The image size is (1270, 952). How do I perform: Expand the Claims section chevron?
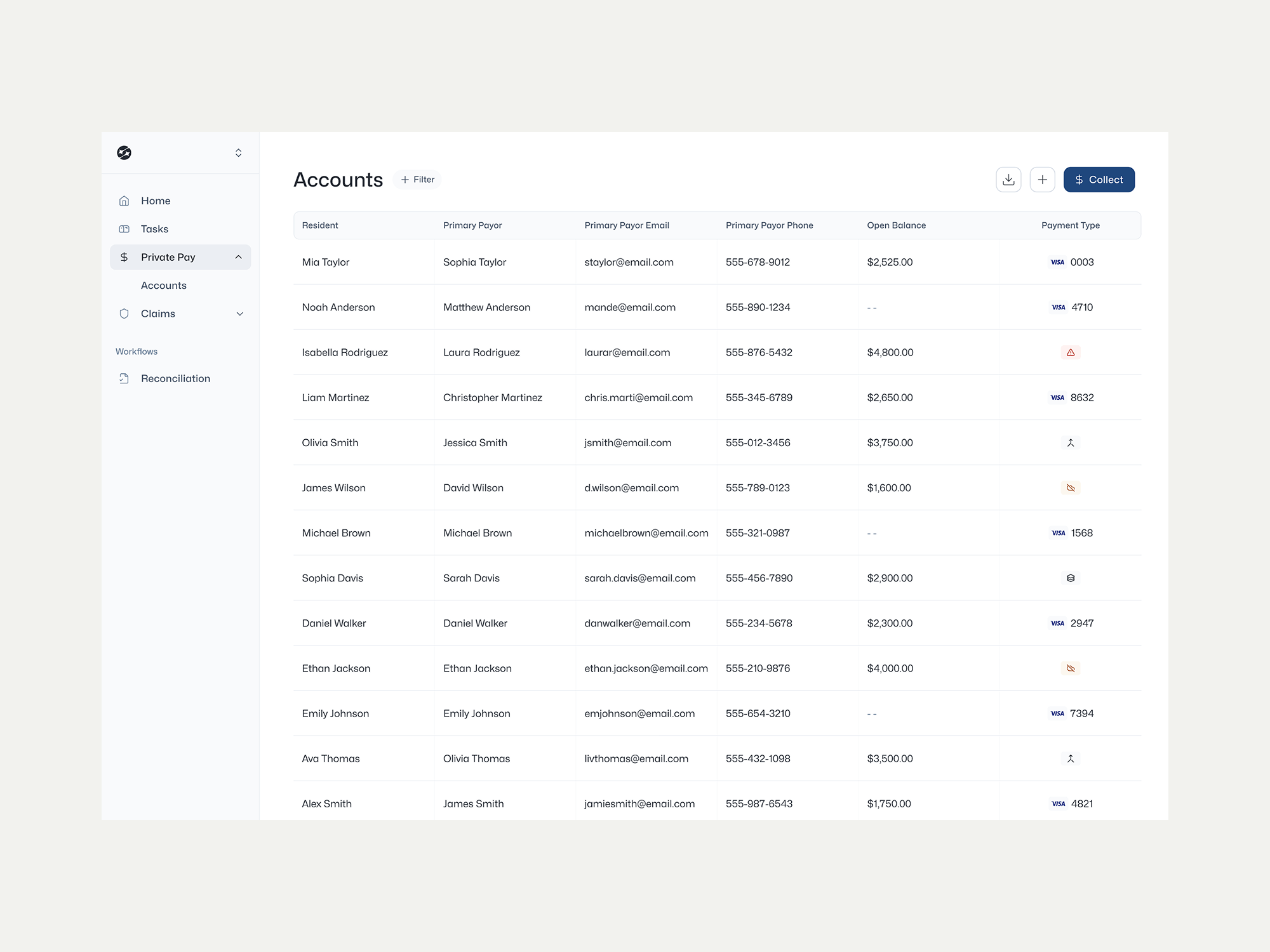tap(239, 314)
